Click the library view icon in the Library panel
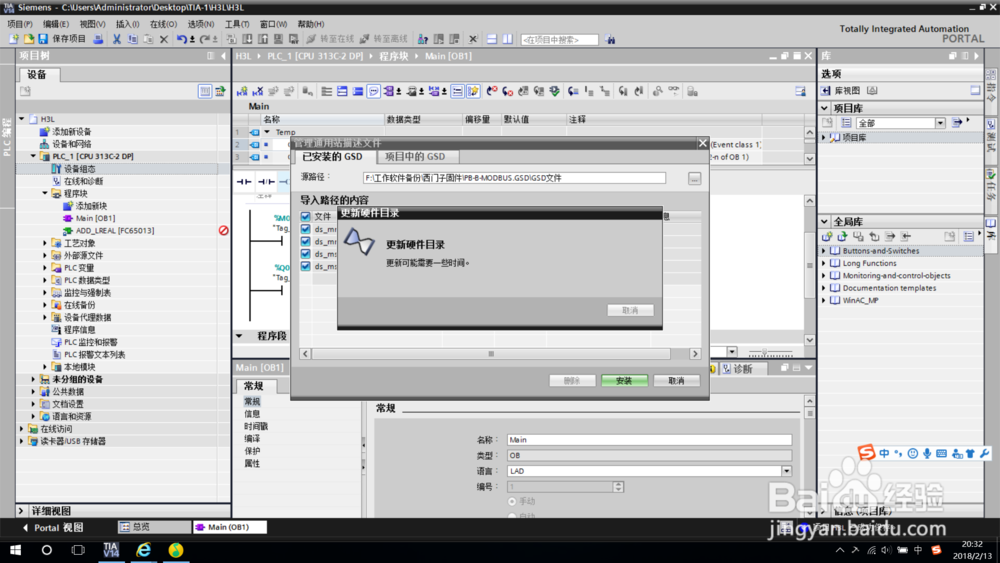Viewport: 1000px width, 563px height. (826, 91)
